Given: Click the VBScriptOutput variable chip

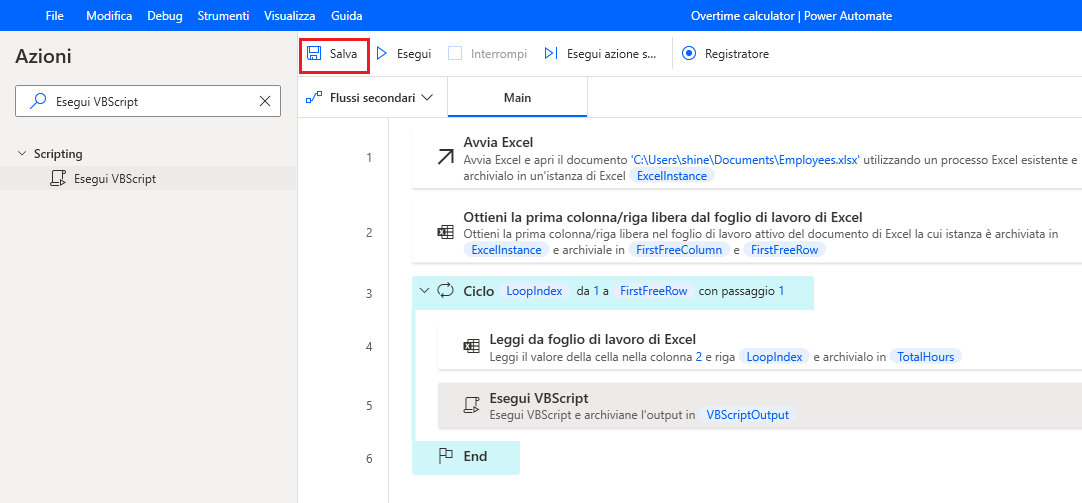Looking at the screenshot, I should coord(747,415).
